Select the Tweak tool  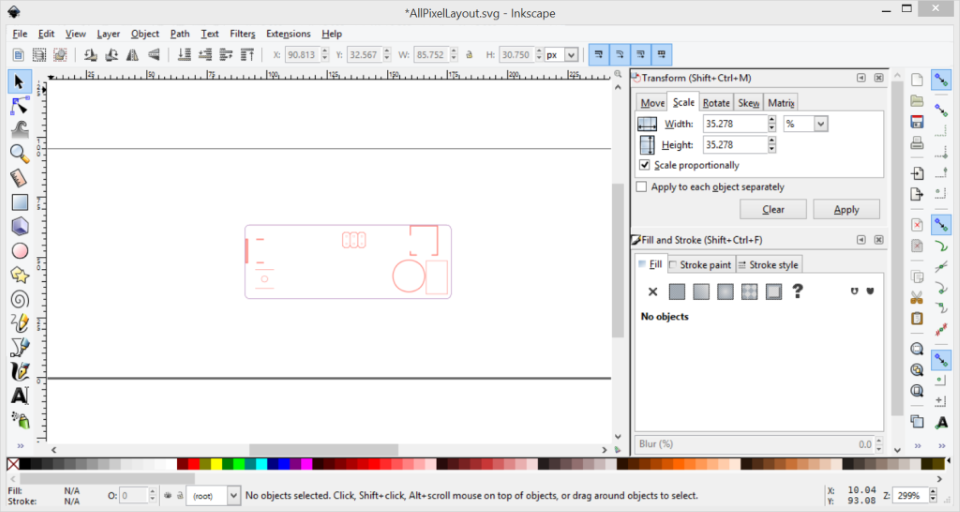coord(19,129)
